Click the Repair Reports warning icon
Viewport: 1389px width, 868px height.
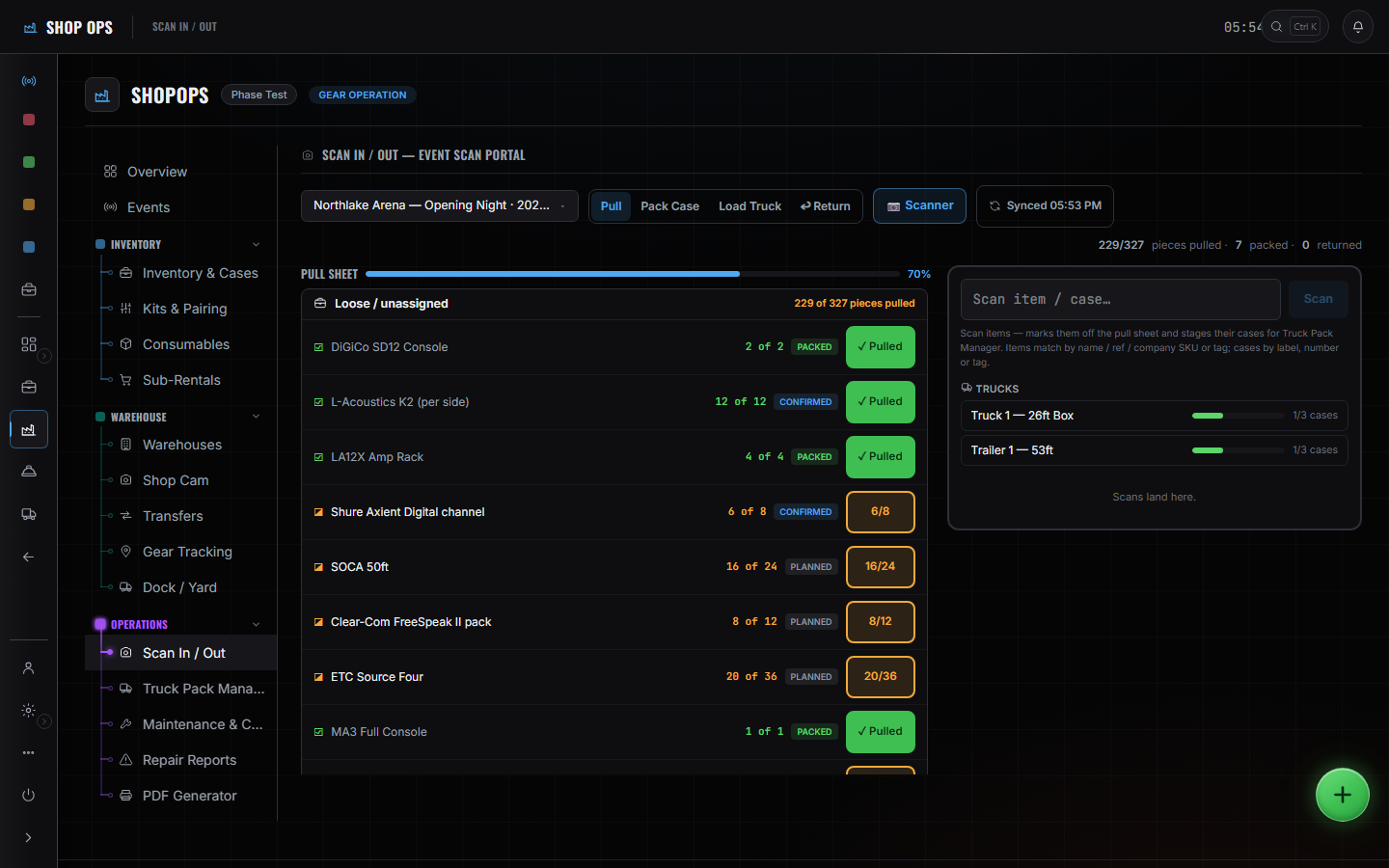pos(125,760)
